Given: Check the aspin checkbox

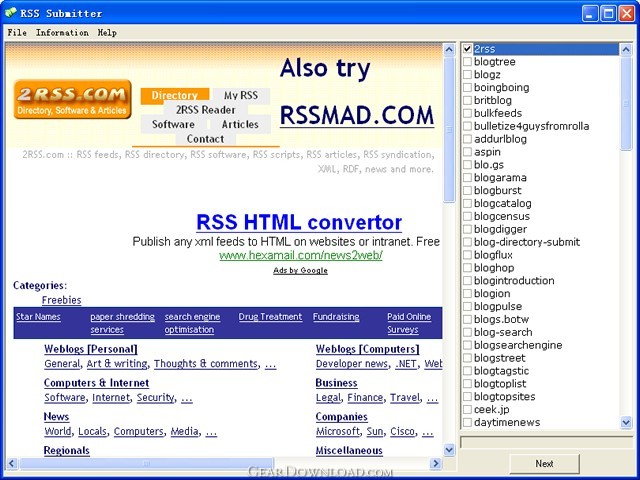Looking at the screenshot, I should click(467, 152).
